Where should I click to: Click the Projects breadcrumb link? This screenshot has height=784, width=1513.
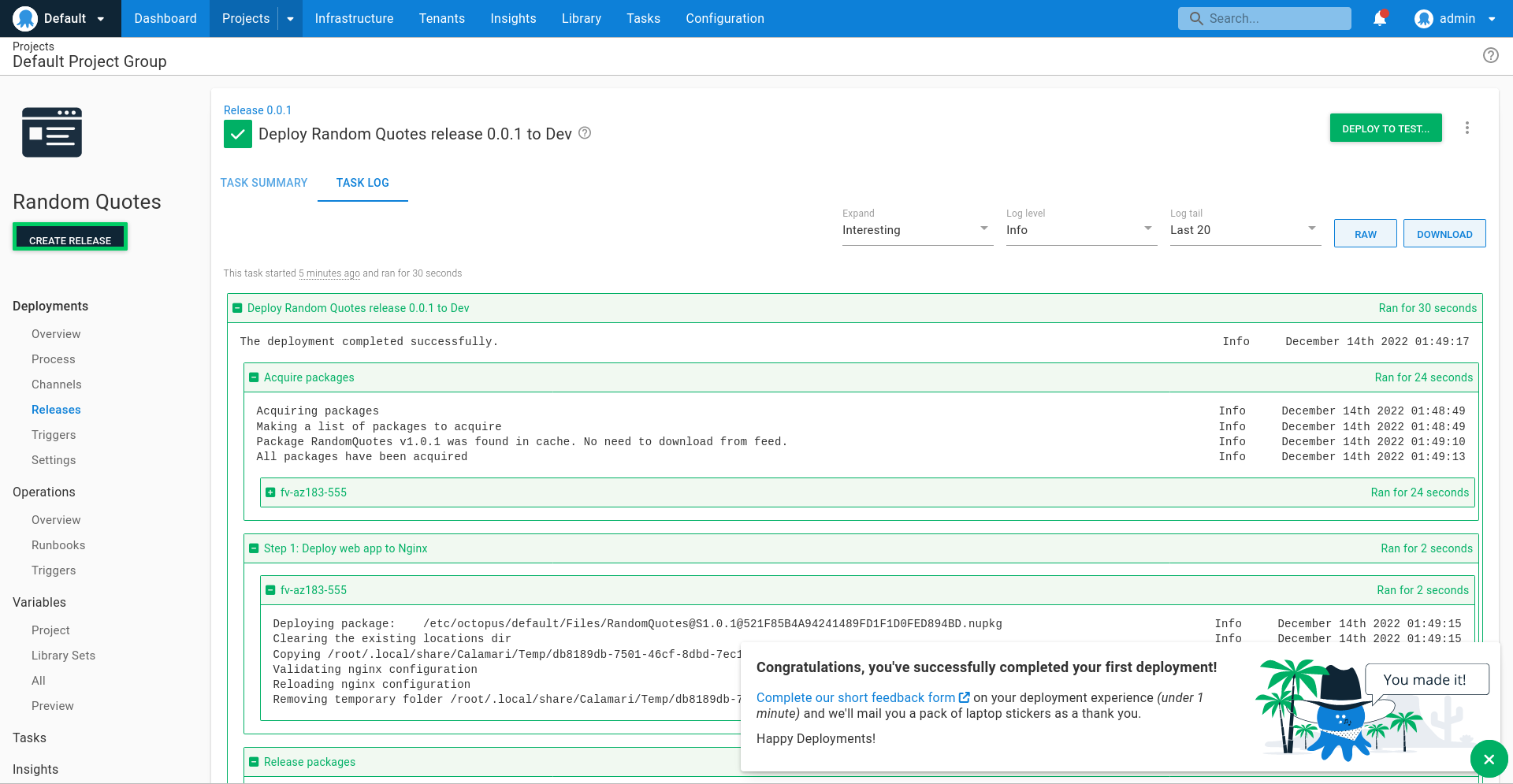click(33, 46)
